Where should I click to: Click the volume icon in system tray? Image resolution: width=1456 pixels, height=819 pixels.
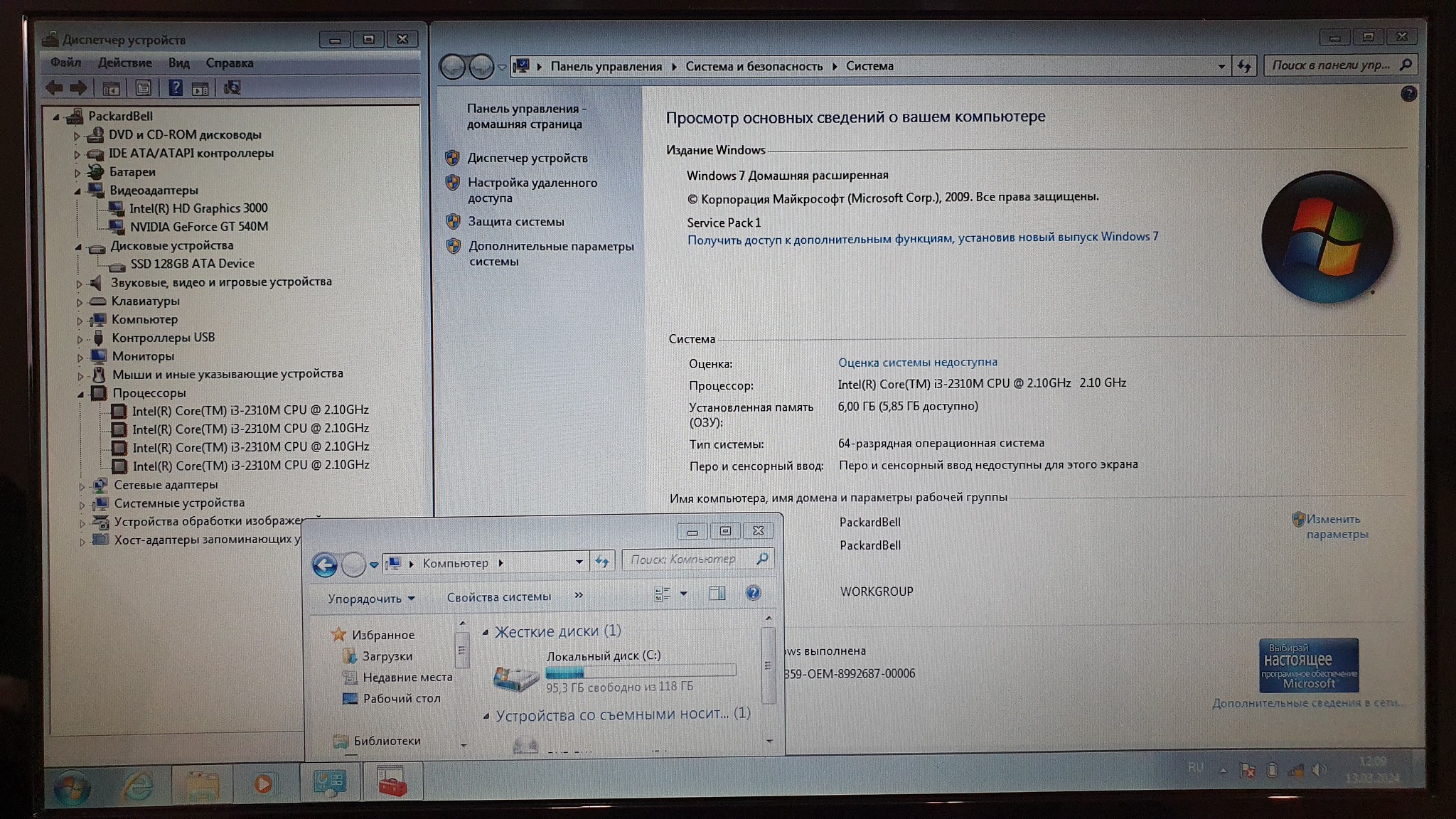coord(1319,770)
